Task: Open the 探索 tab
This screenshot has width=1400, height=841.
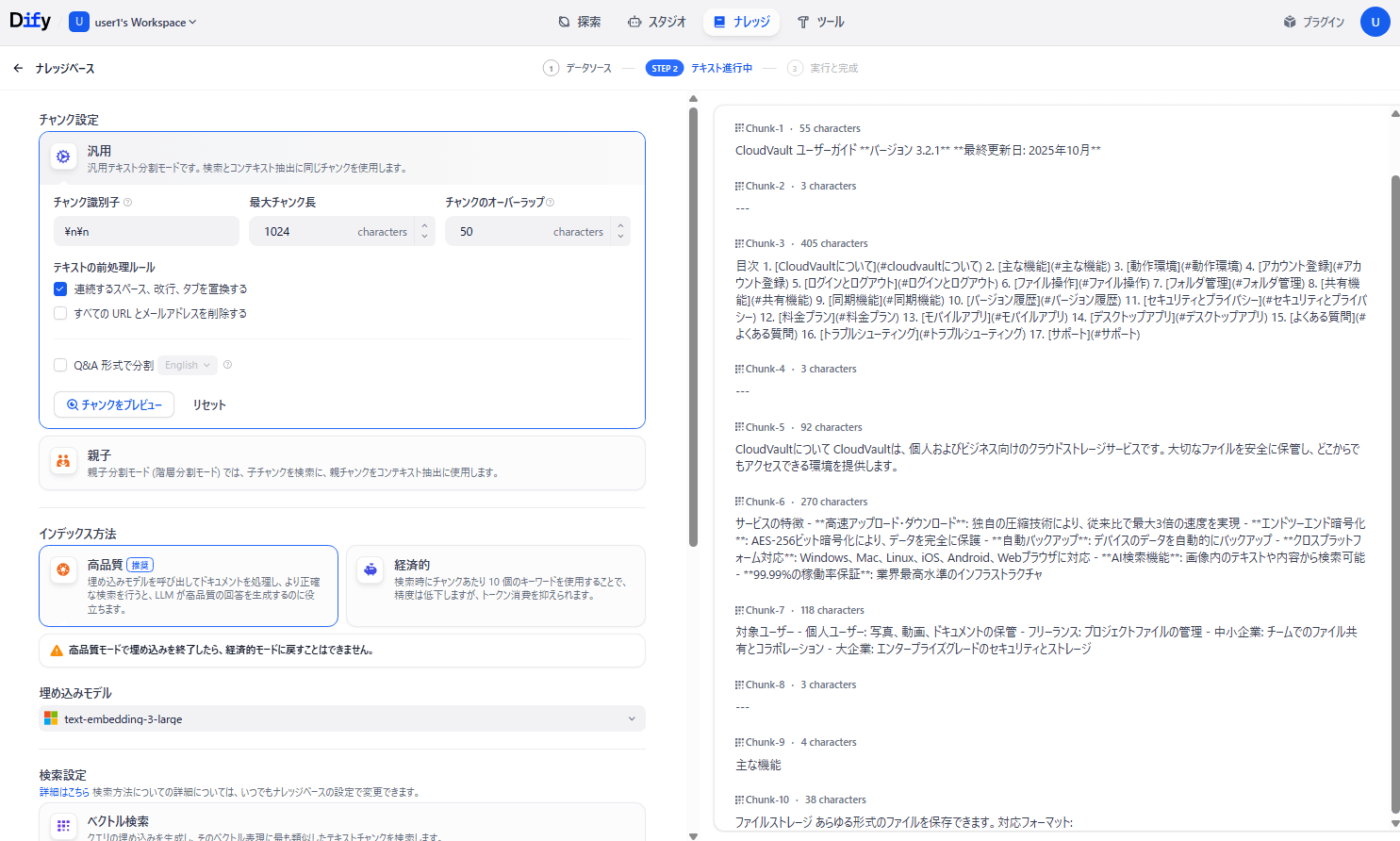Action: 579,22
